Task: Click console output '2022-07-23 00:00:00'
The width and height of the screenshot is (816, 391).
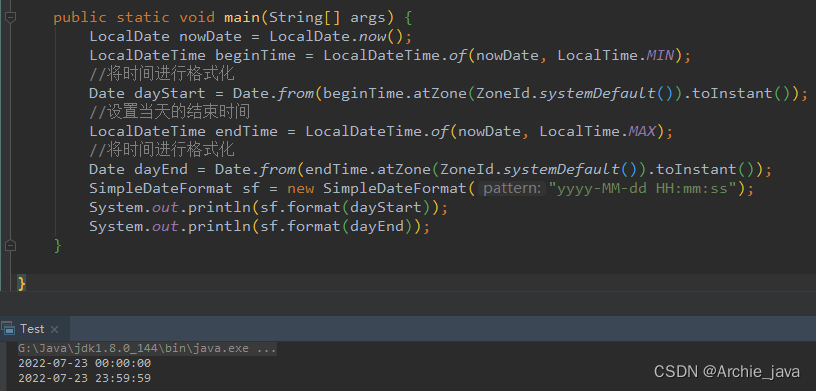Action: pos(84,363)
